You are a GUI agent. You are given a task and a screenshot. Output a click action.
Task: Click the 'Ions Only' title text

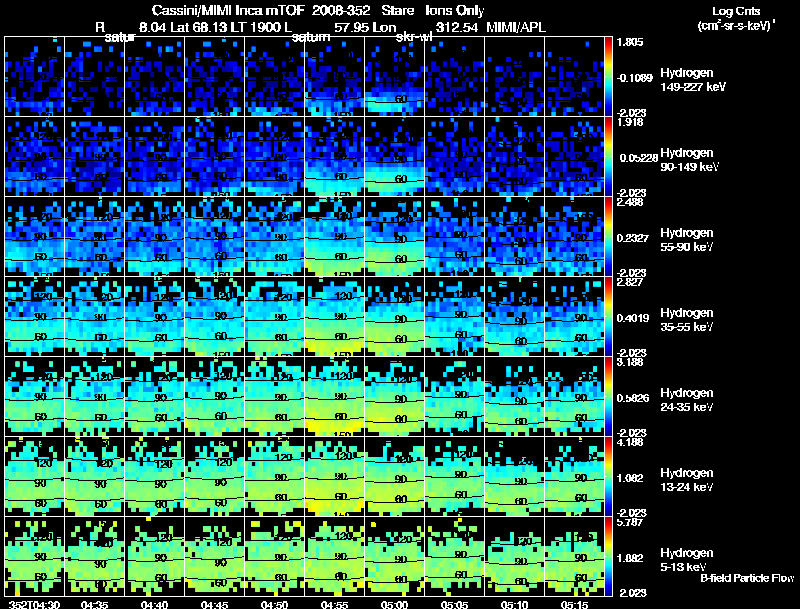(x=455, y=10)
